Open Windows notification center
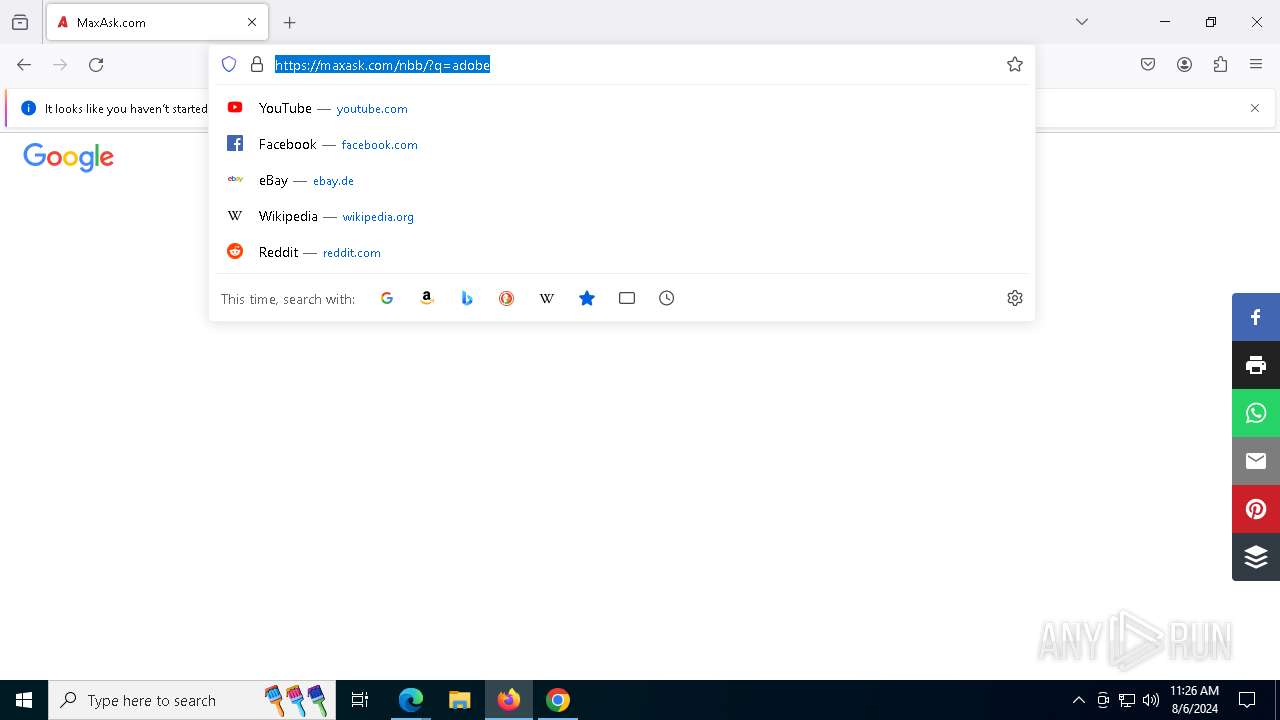 pos(1247,700)
